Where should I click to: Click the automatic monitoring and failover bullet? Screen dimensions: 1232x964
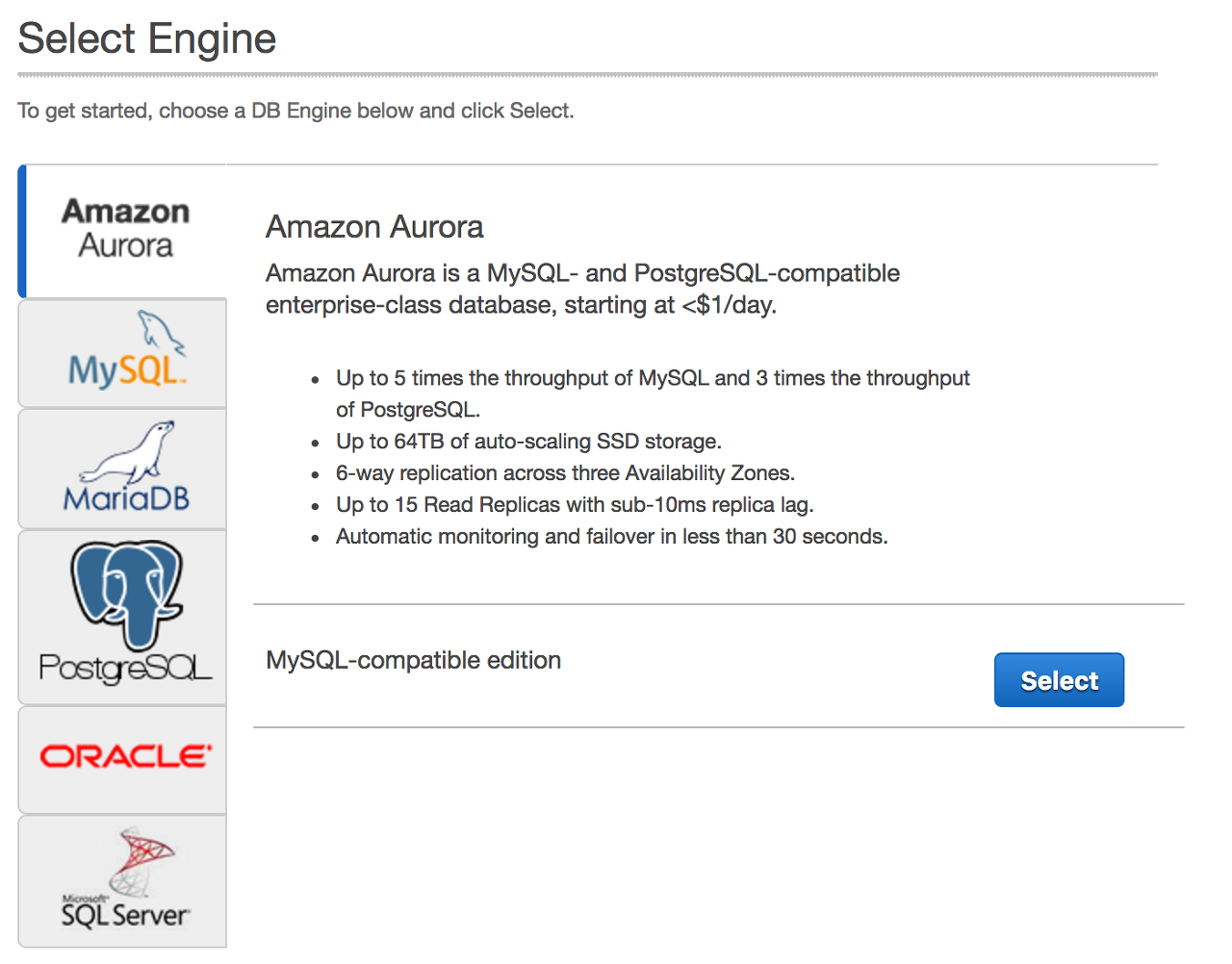pyautogui.click(x=611, y=537)
